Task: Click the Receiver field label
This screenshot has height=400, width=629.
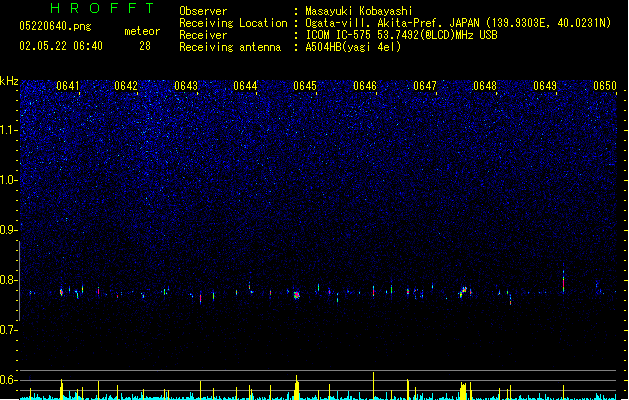Action: click(203, 35)
